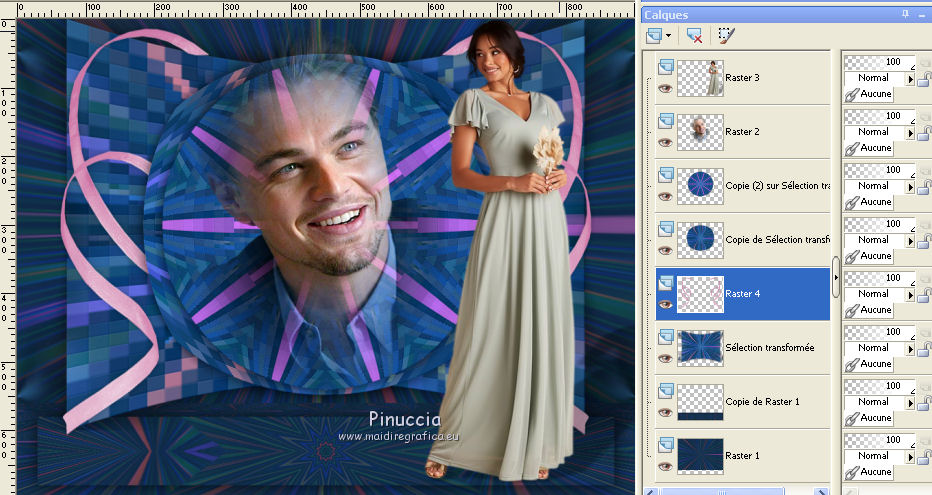
Task: Open blend mode arrow for Sélection transformée
Action: pos(910,349)
